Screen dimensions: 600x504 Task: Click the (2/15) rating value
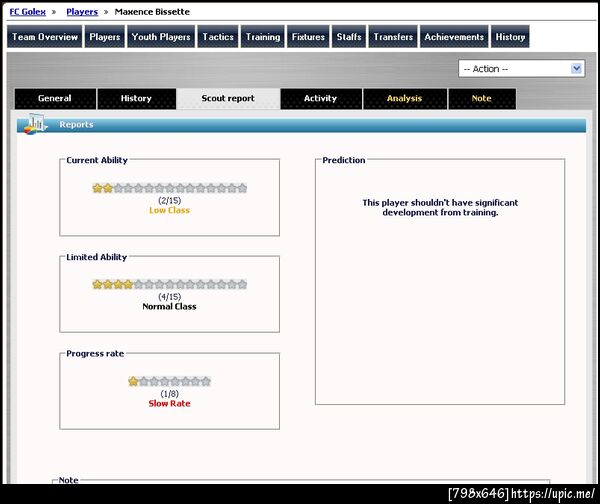coord(170,201)
